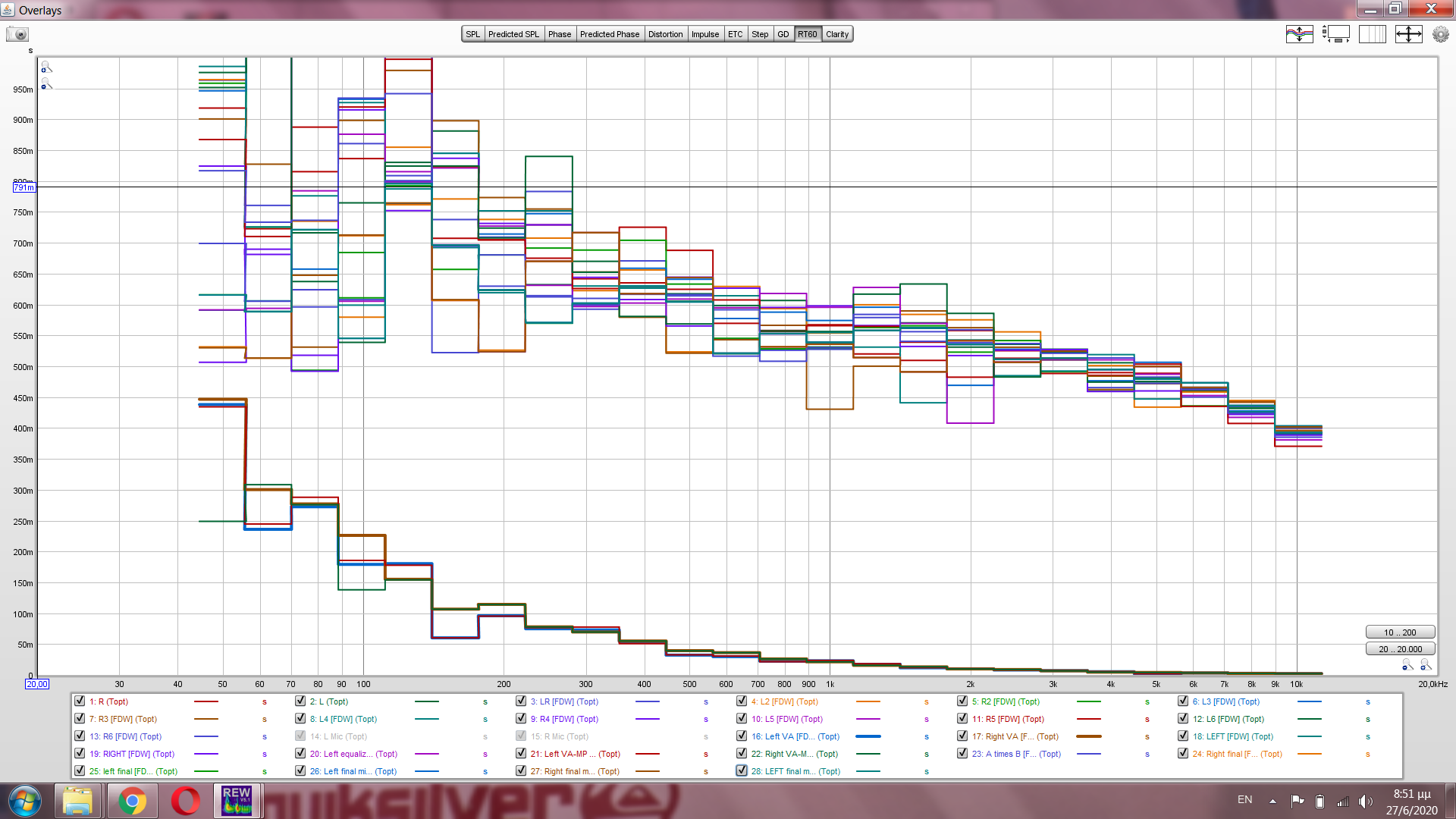Open the Impulse tab
This screenshot has height=819, width=1456.
tap(704, 34)
